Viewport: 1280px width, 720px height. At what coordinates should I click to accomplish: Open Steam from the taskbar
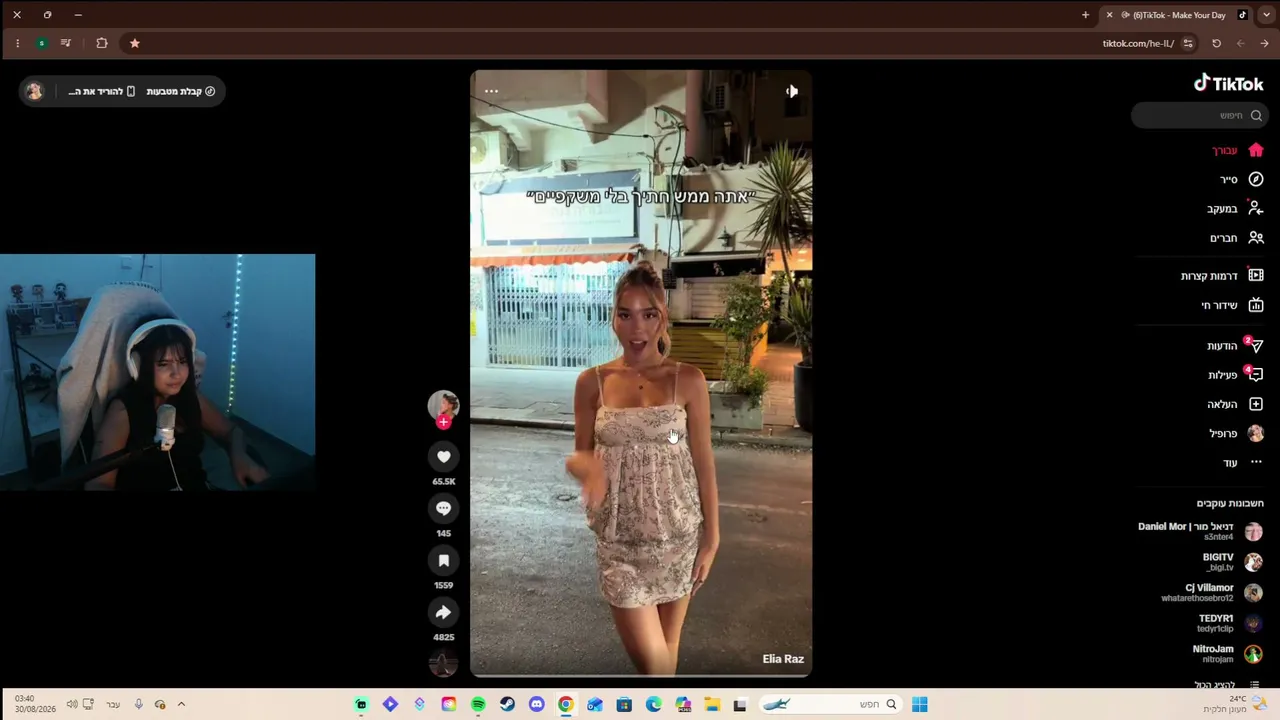coord(507,704)
